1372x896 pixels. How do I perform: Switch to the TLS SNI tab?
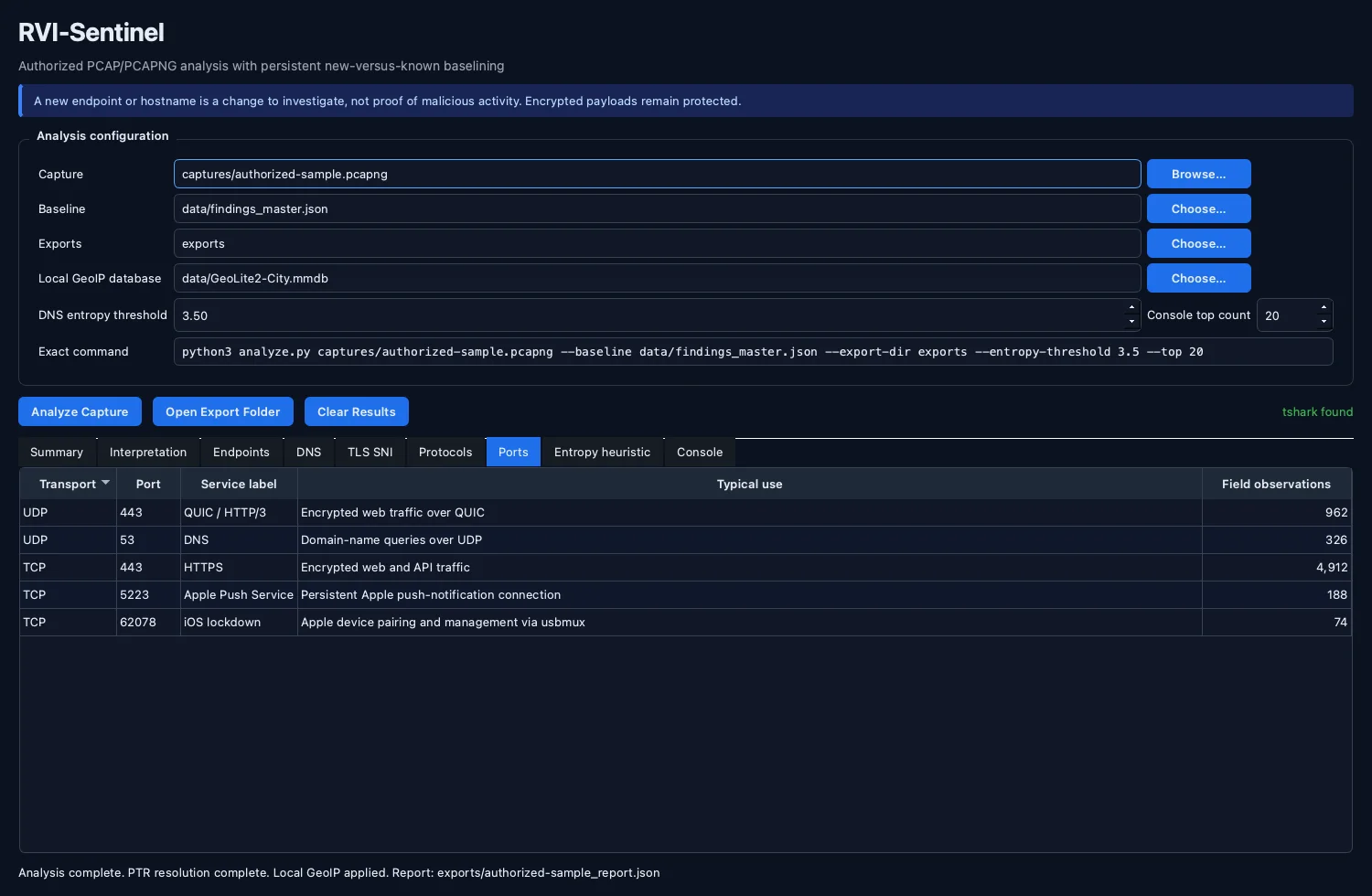(370, 452)
